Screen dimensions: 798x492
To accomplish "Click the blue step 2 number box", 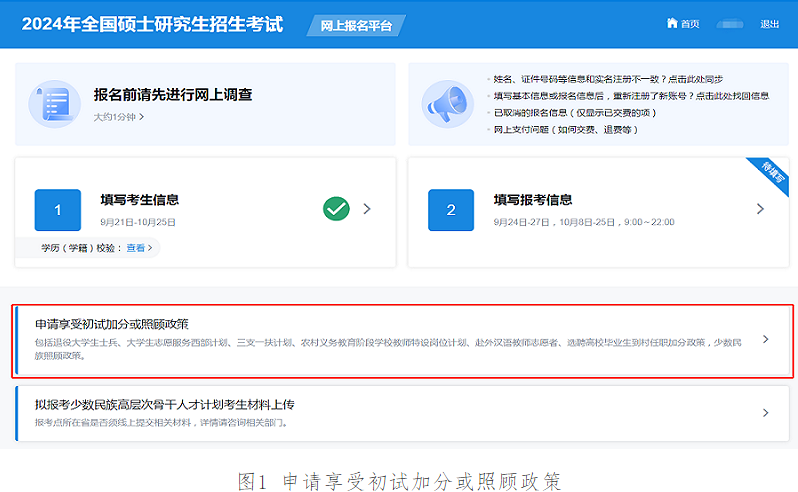I will coord(451,210).
